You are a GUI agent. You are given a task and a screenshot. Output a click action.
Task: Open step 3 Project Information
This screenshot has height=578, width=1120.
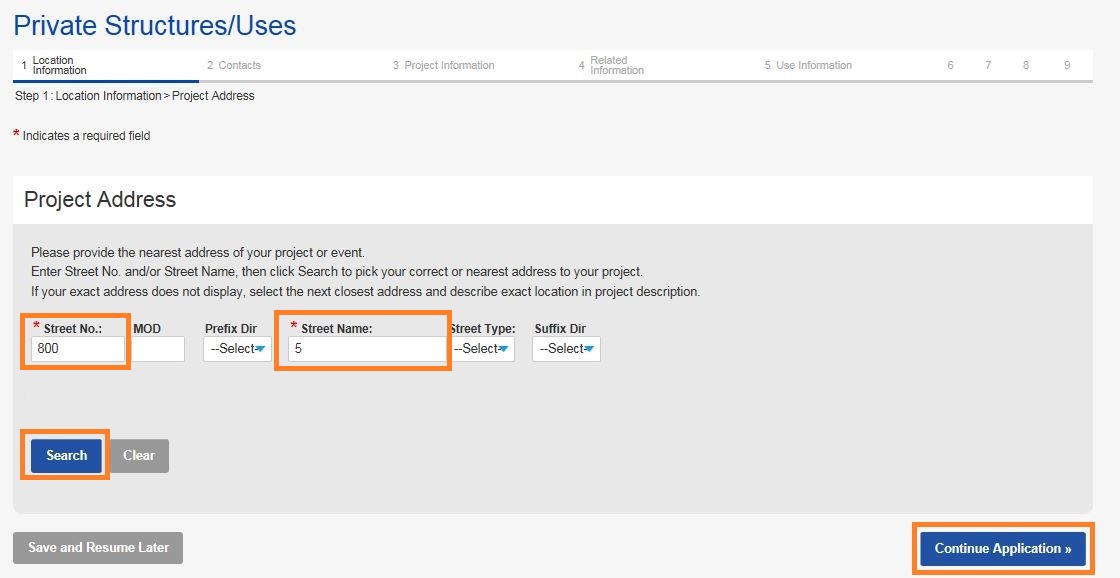[x=443, y=66]
